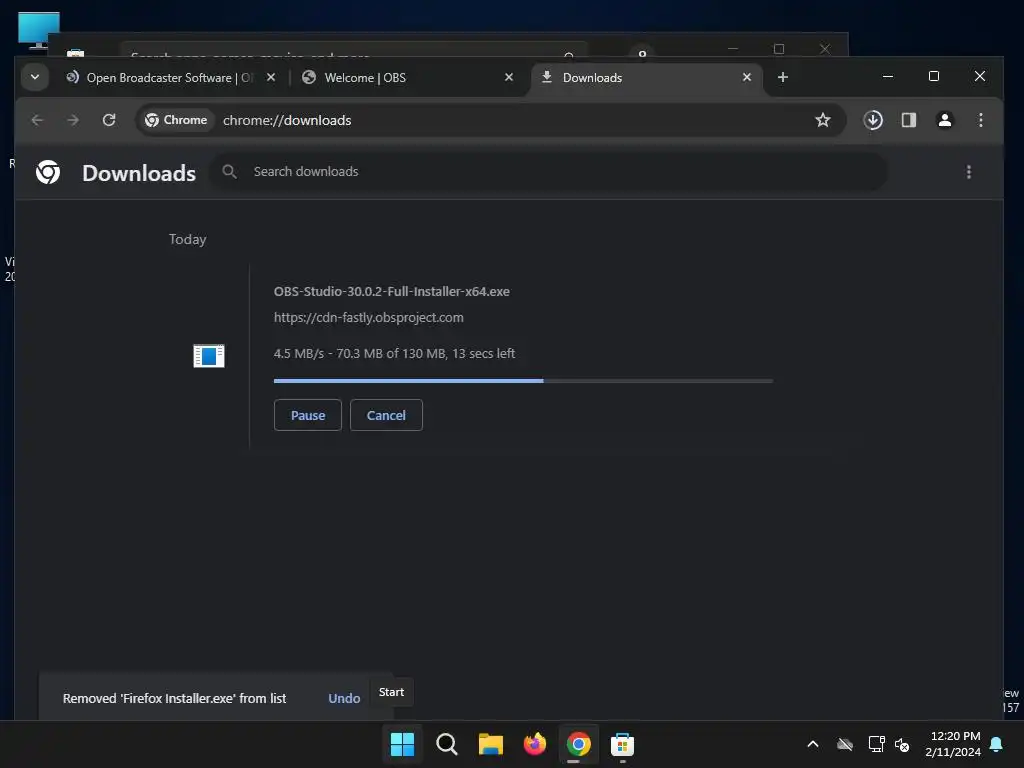Screen dimensions: 1024x768
Task: Click the Chrome site info chip
Action: [x=176, y=120]
